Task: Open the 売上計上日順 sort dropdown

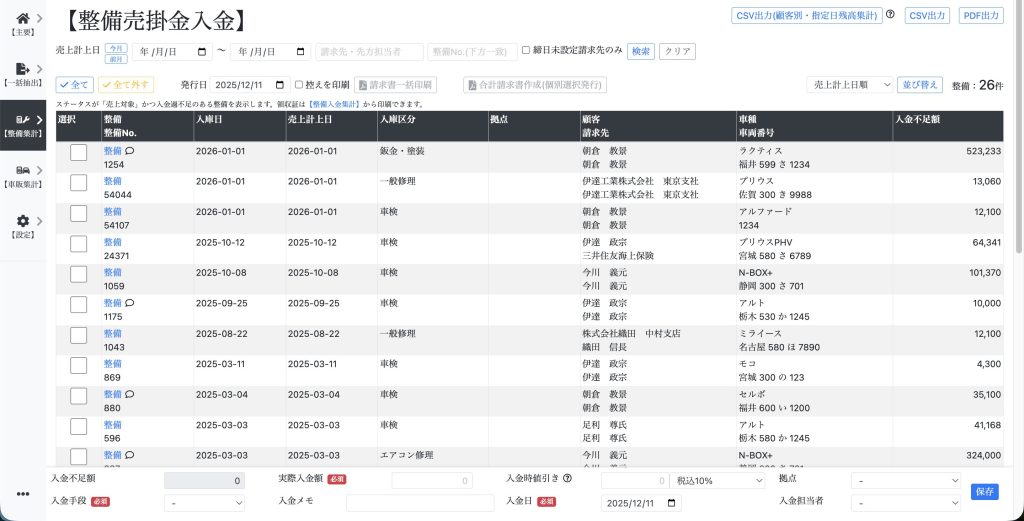Action: [849, 85]
